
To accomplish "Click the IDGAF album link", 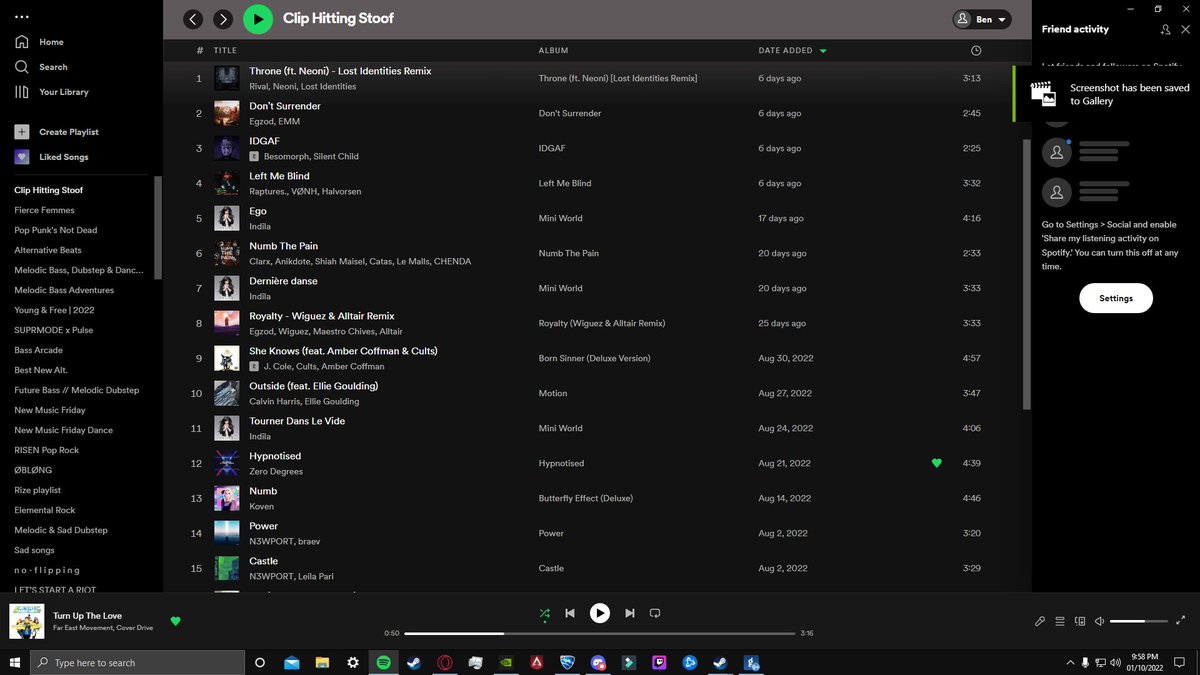I will tap(552, 148).
